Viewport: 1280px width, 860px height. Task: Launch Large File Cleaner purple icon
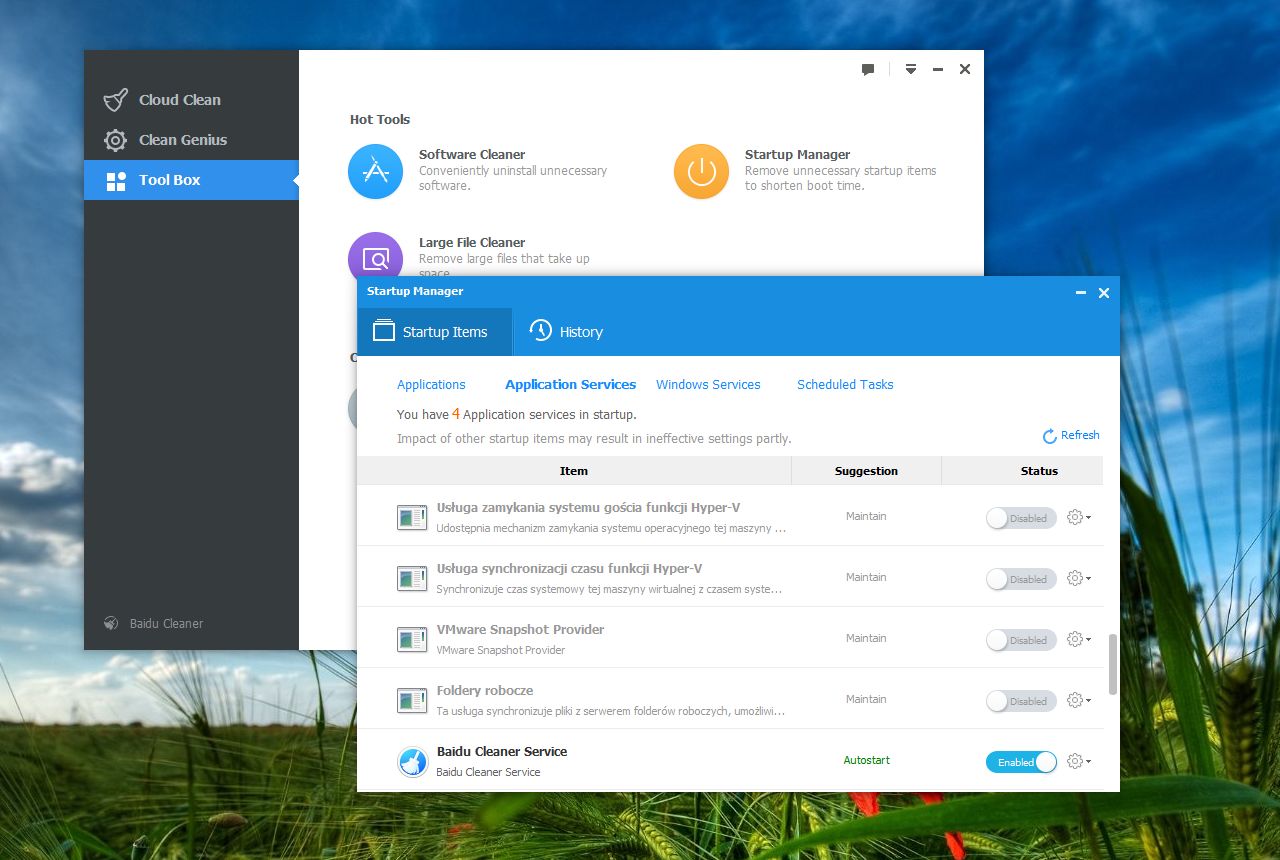[375, 255]
